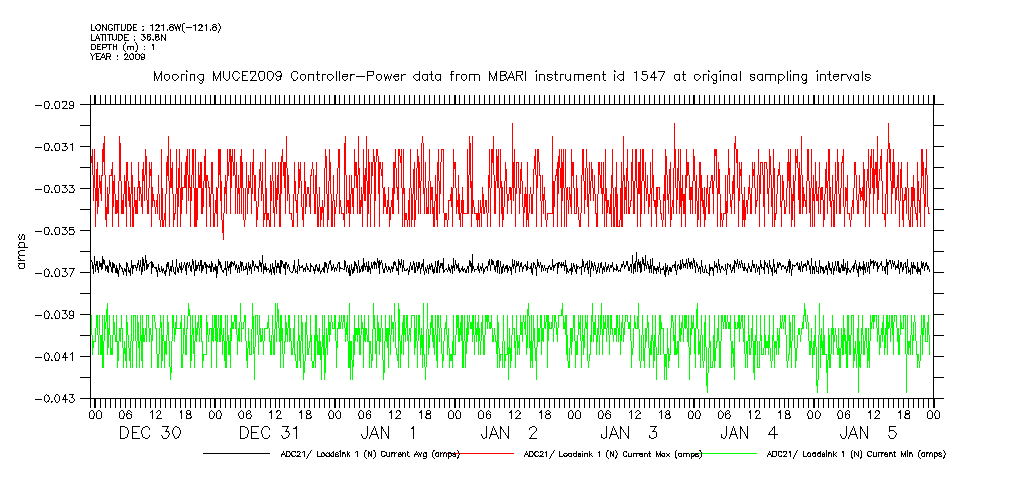
Task: Click the -0.037 y-axis tick label
Action: [x=56, y=272]
